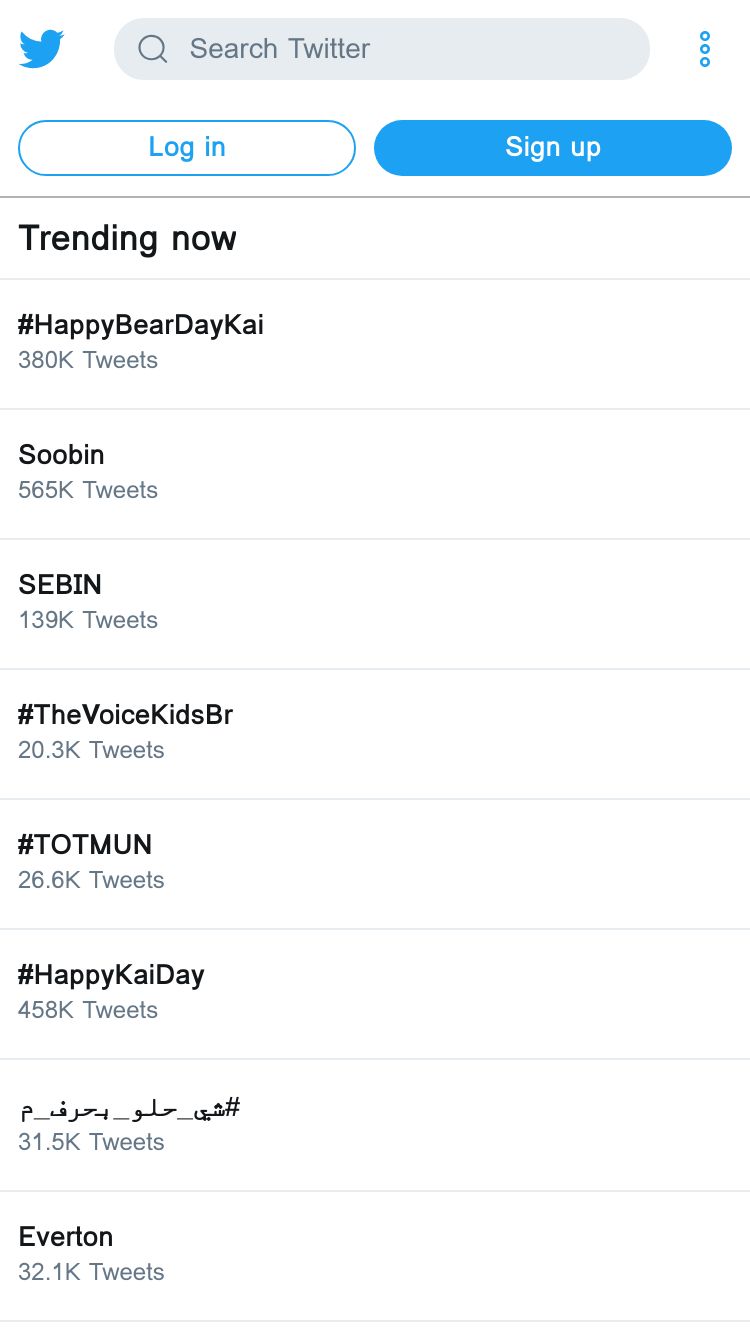Click the Trending now heading

[128, 238]
